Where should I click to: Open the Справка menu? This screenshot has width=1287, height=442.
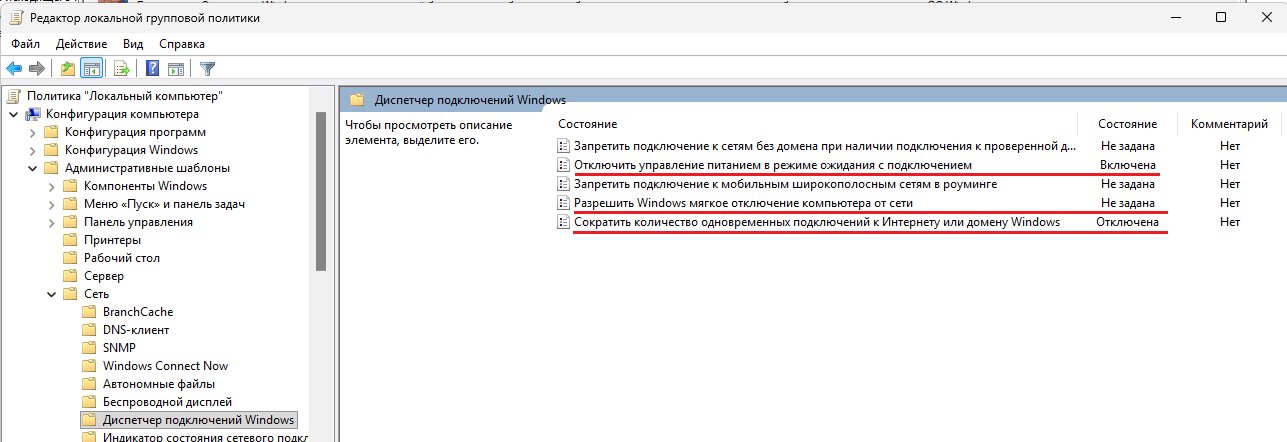182,44
